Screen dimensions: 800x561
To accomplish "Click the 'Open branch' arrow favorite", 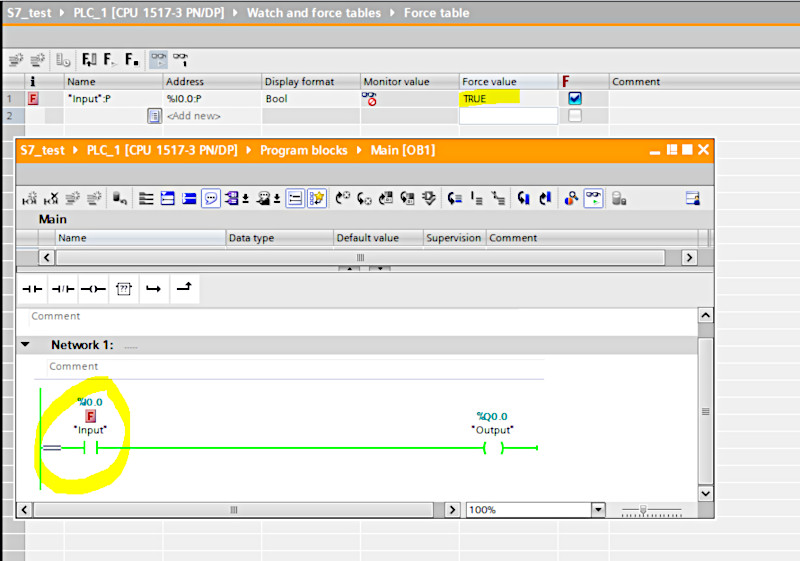I will (x=154, y=289).
